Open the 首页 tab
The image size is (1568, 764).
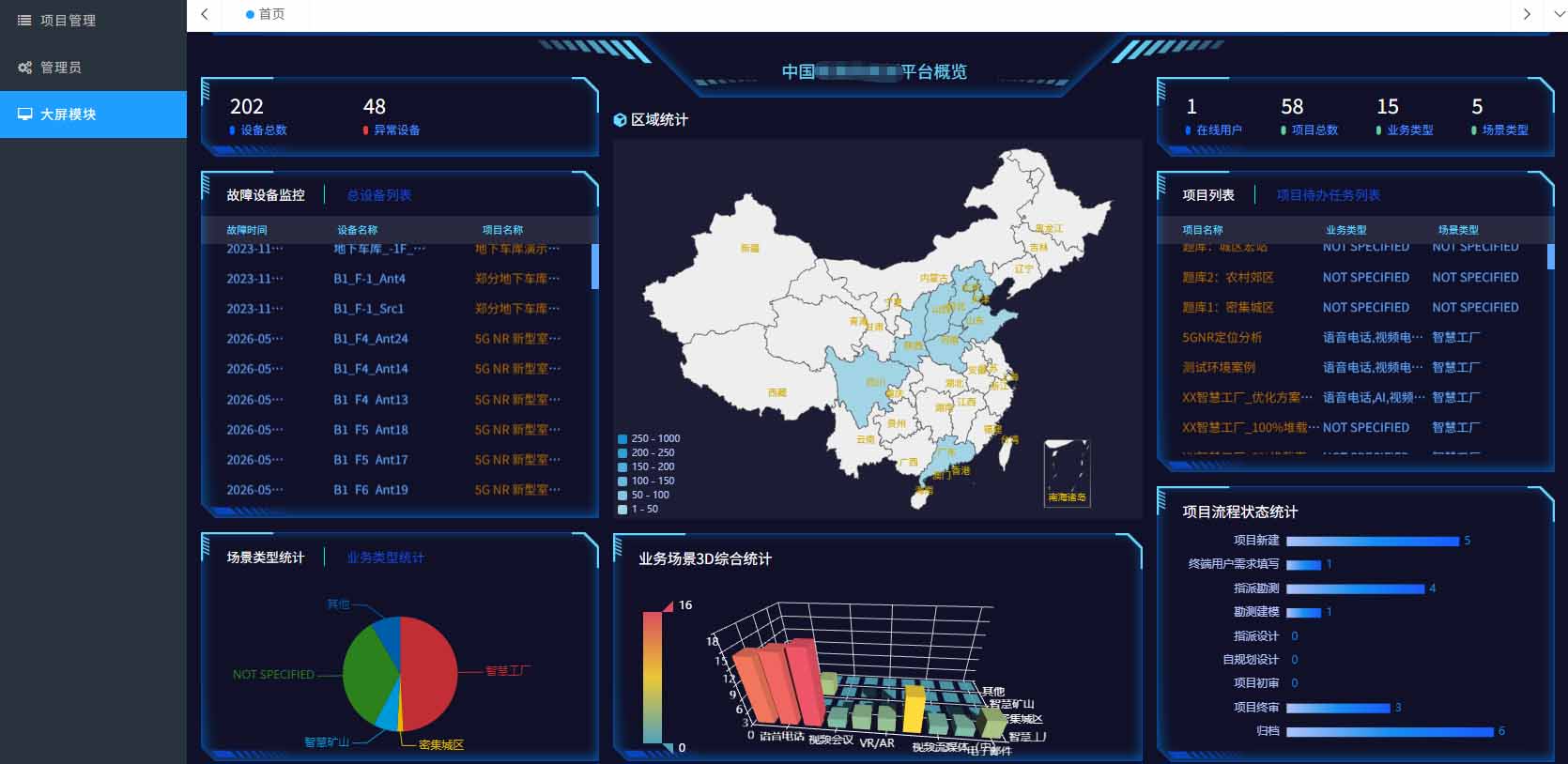[266, 14]
